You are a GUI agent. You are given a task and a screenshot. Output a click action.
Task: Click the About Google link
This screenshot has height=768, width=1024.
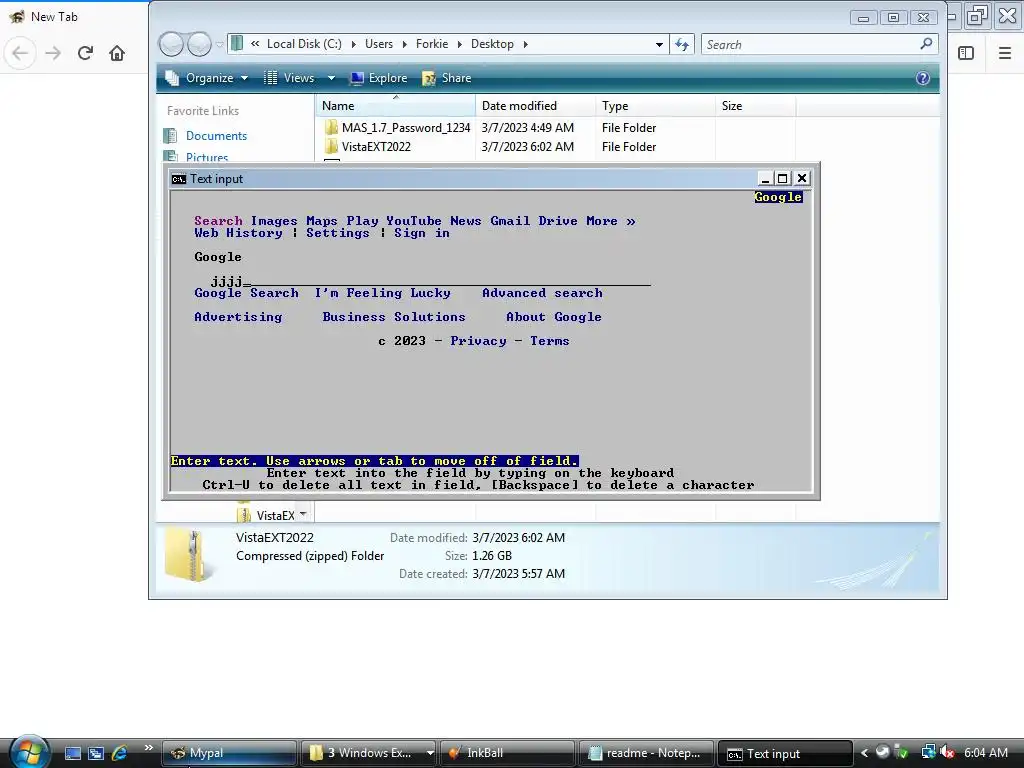click(554, 317)
